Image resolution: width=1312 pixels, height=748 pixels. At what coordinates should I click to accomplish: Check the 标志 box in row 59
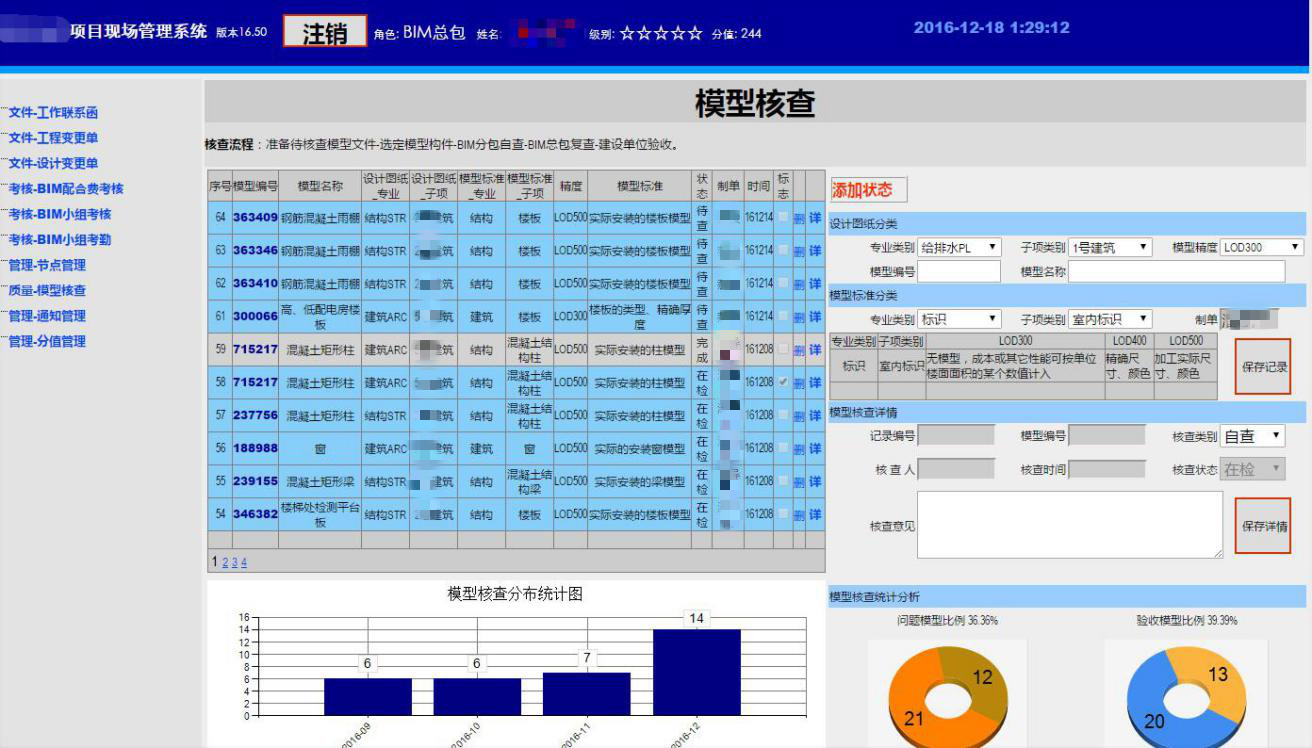783,349
